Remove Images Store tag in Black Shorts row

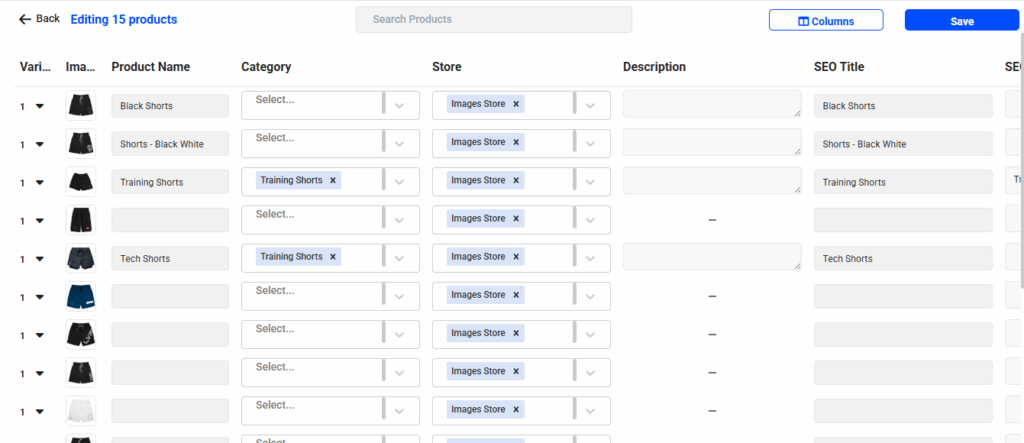[x=516, y=104]
